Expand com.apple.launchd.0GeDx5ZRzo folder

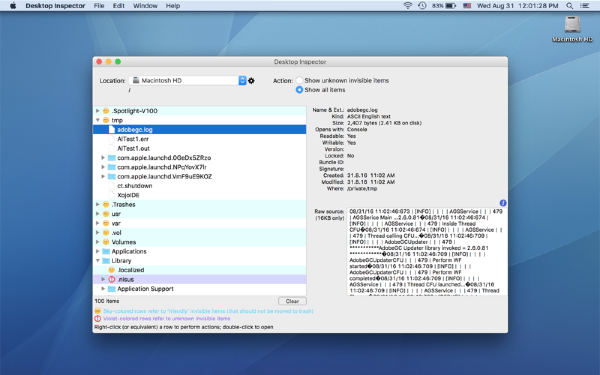point(103,158)
